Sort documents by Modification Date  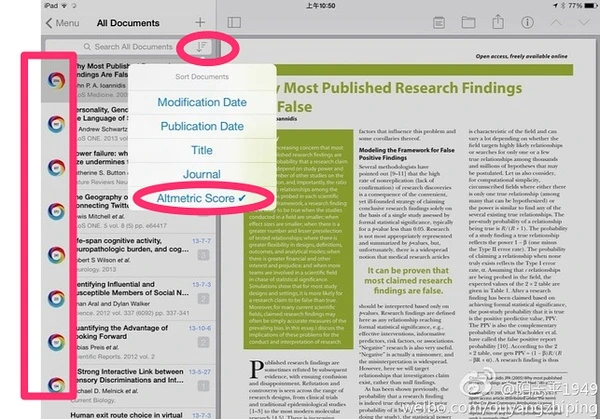click(201, 103)
